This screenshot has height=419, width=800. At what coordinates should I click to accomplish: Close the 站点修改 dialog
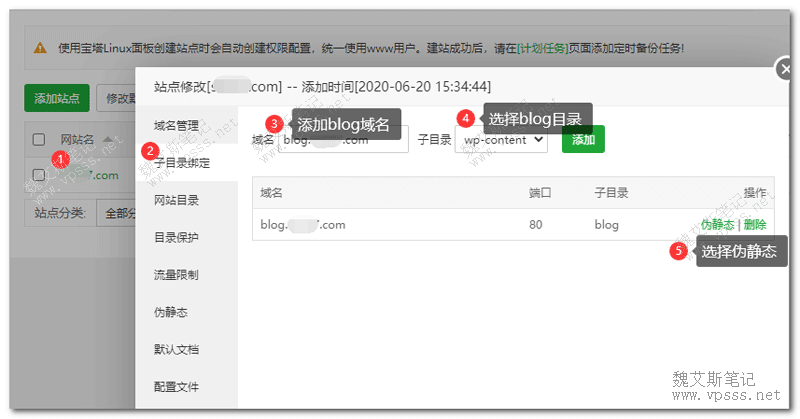click(785, 69)
